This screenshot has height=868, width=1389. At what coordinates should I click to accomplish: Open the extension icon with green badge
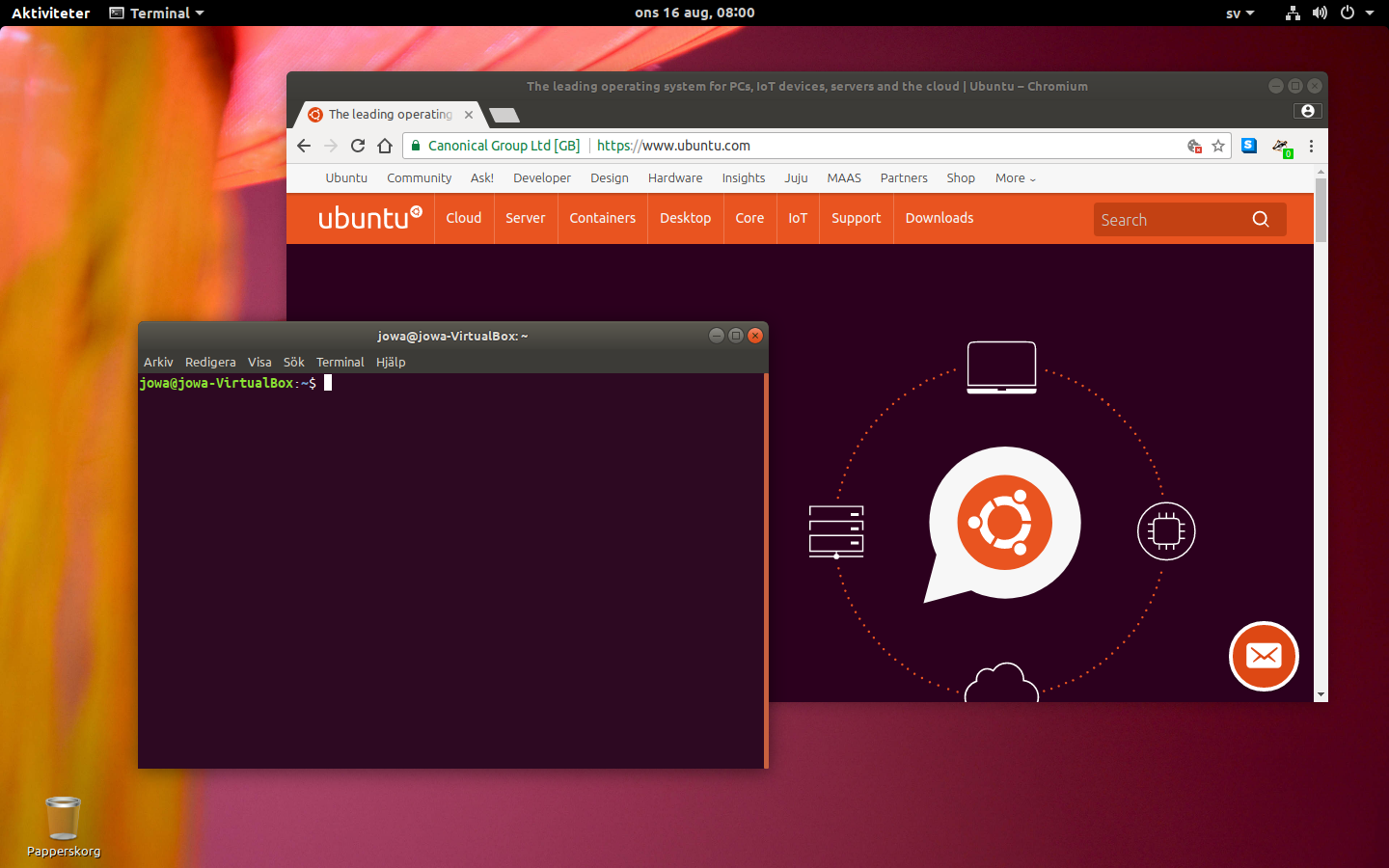click(x=1281, y=147)
